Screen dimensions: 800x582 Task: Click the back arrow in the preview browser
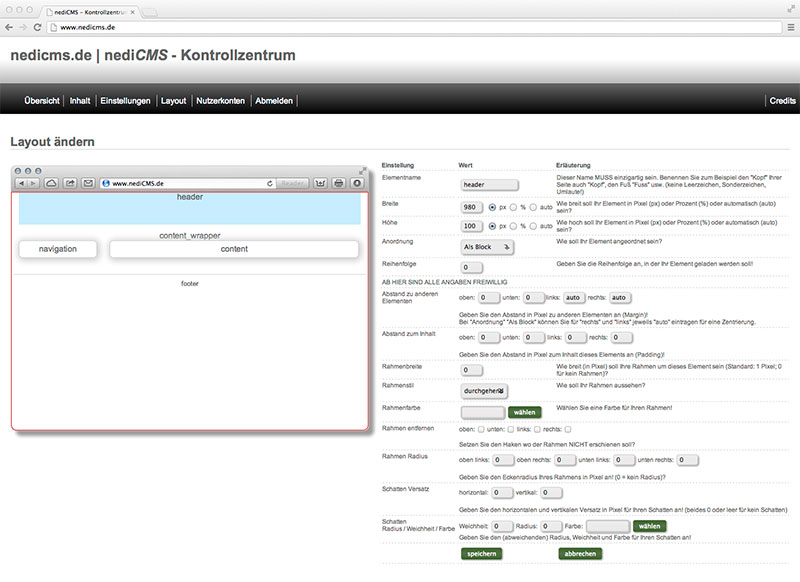(21, 183)
